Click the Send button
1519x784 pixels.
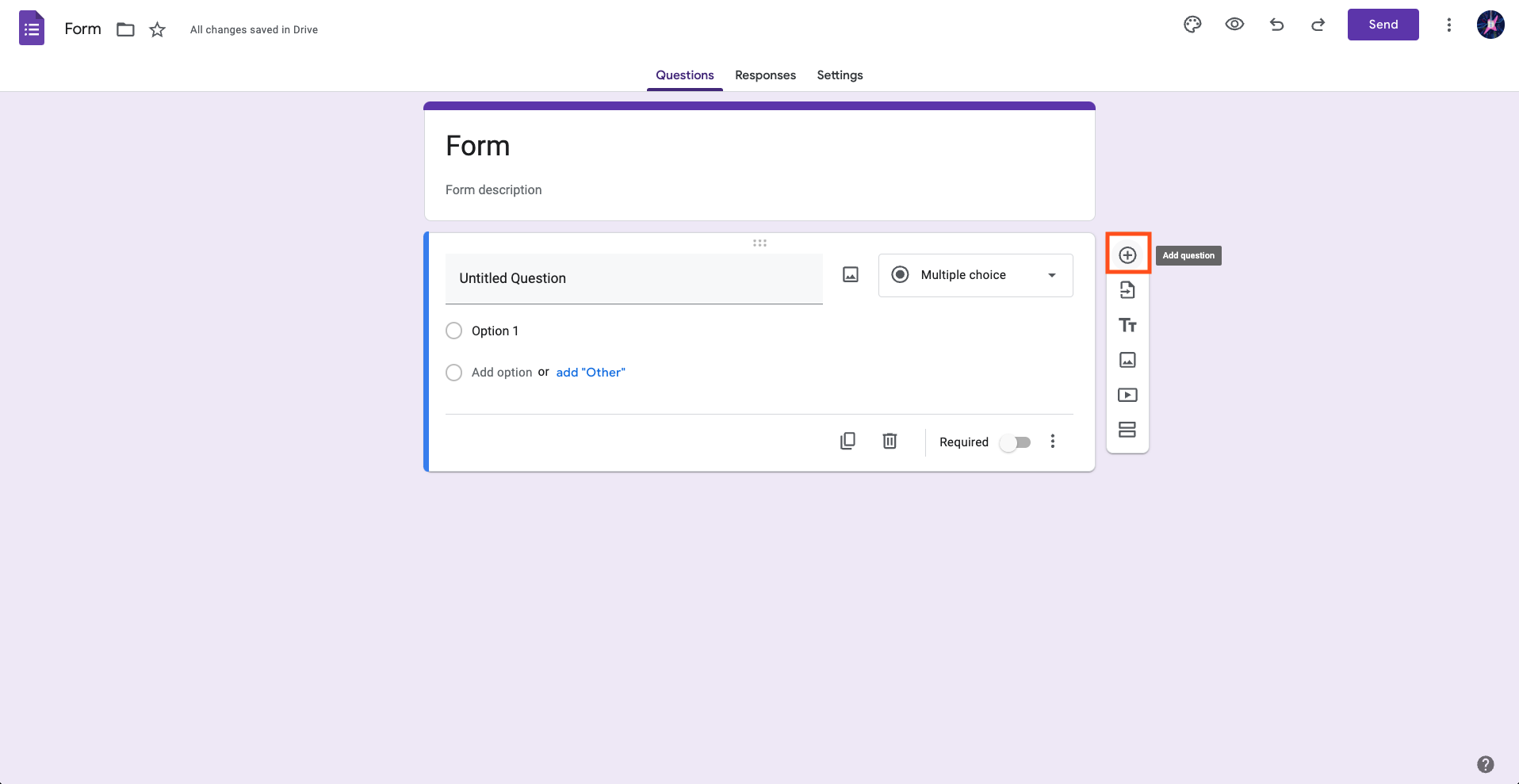coord(1383,25)
